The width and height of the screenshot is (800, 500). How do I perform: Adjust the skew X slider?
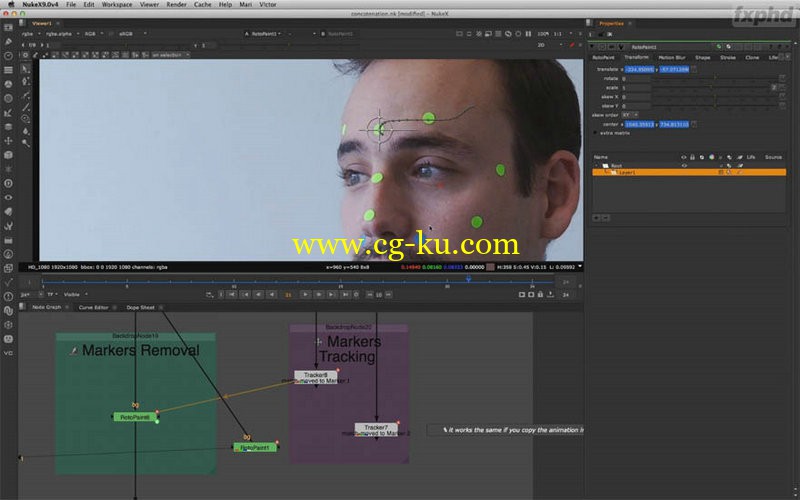click(715, 97)
